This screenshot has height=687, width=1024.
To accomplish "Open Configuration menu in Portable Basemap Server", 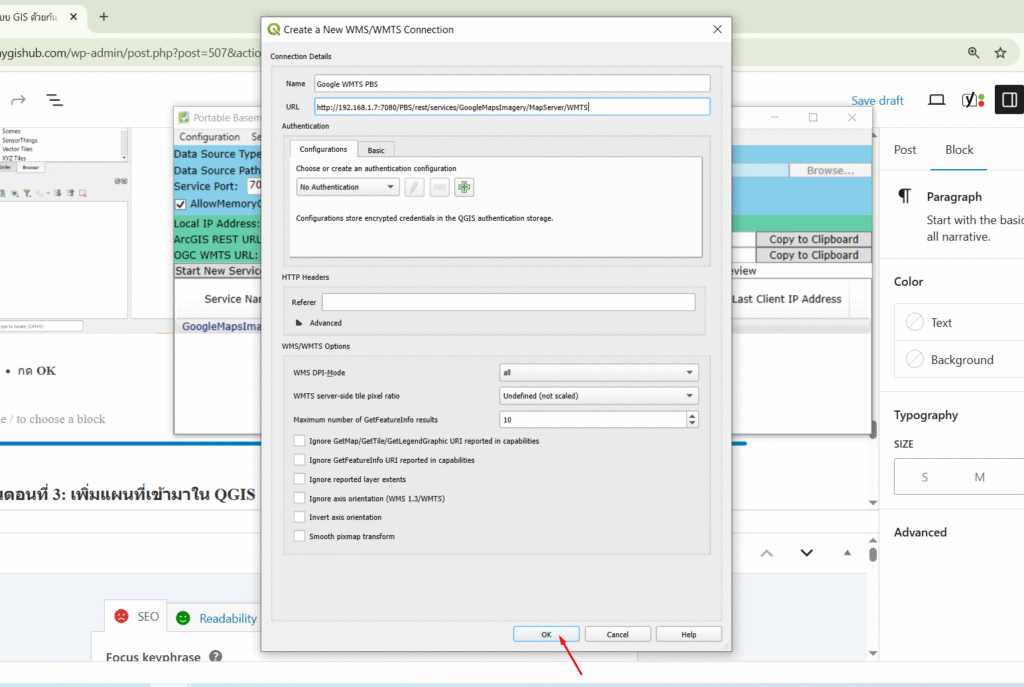I will [210, 136].
